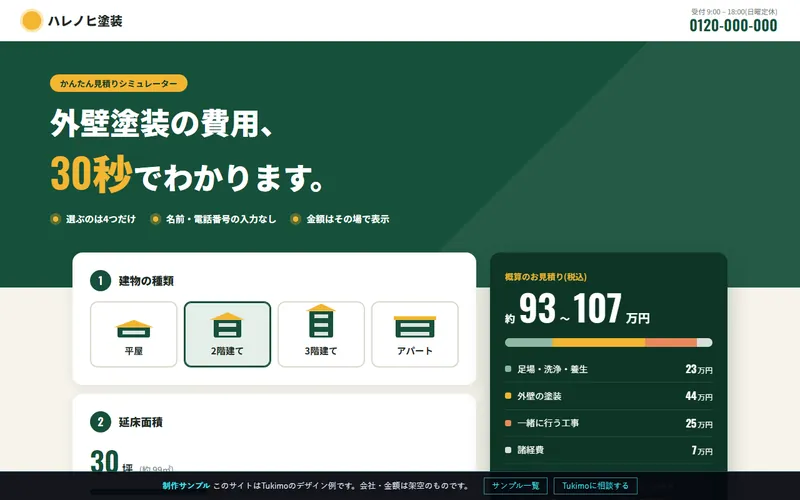Click the 23万円 amount value
Image resolution: width=800 pixels, height=500 pixels.
click(x=698, y=369)
